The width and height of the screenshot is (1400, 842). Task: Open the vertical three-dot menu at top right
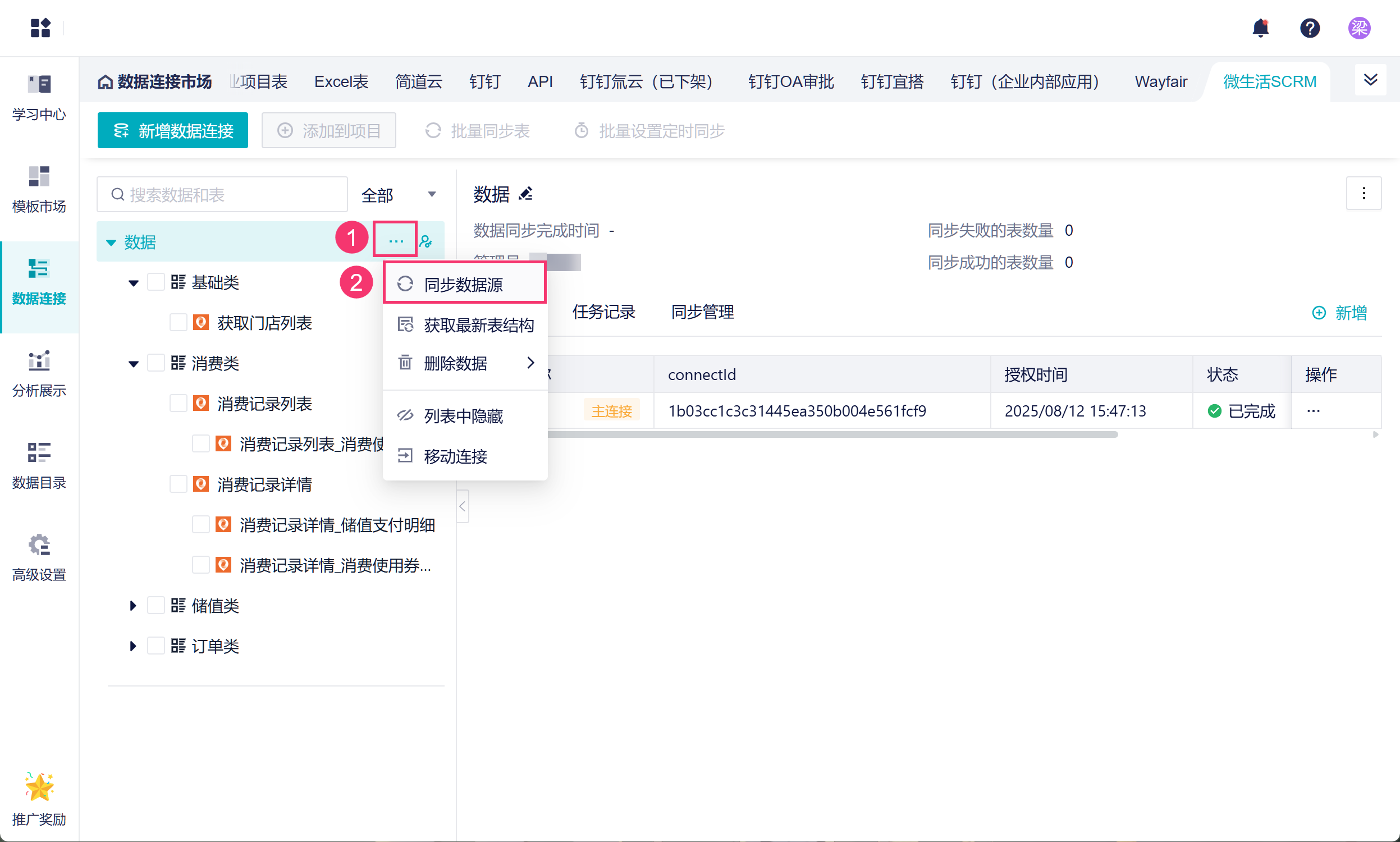1363,194
